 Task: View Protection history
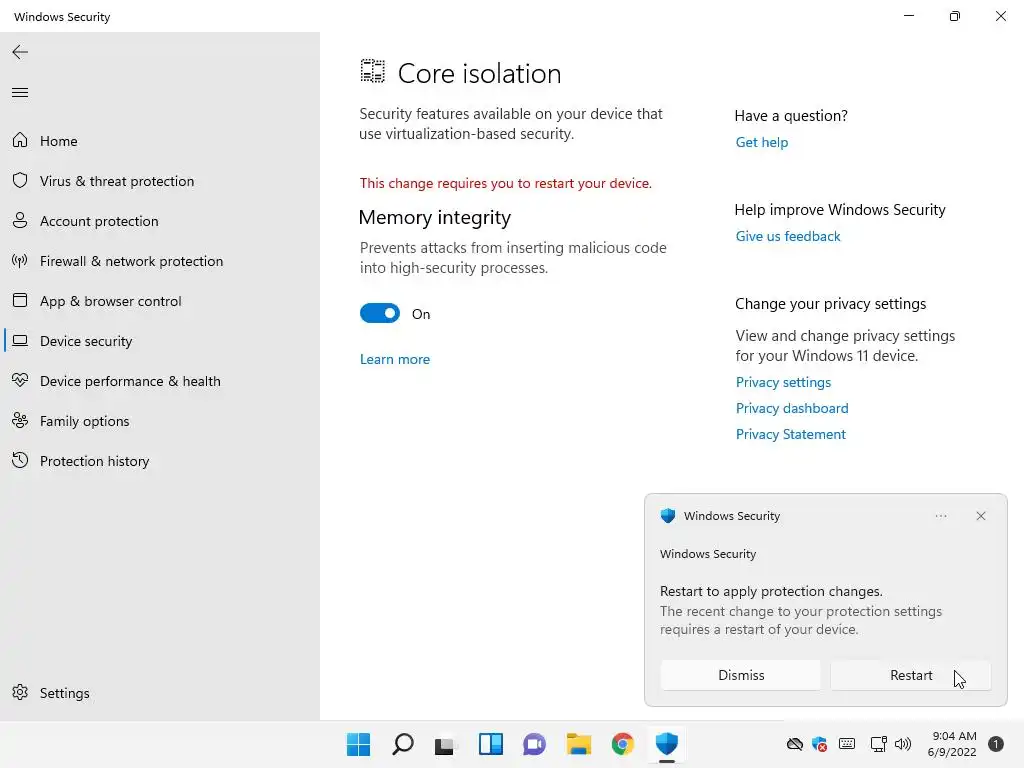click(x=95, y=461)
